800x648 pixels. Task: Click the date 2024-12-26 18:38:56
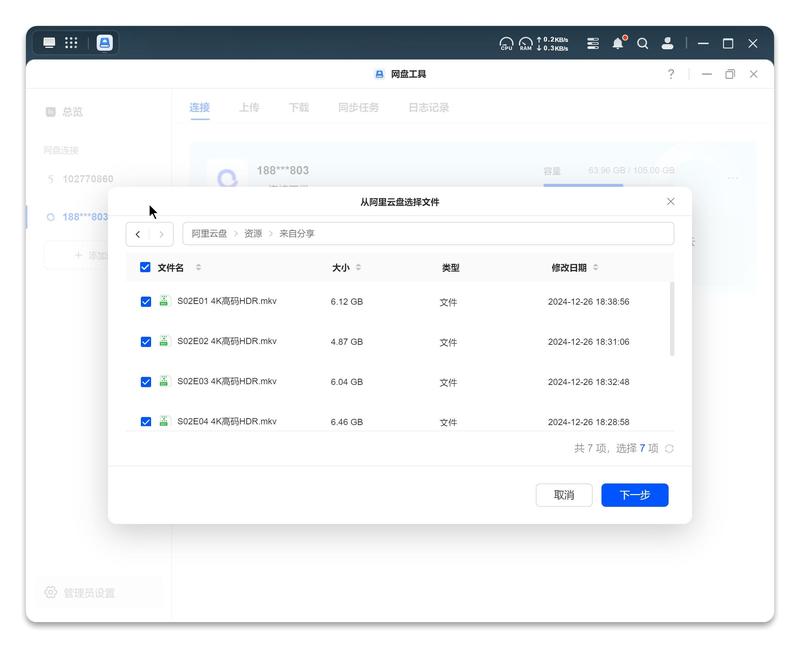(589, 302)
